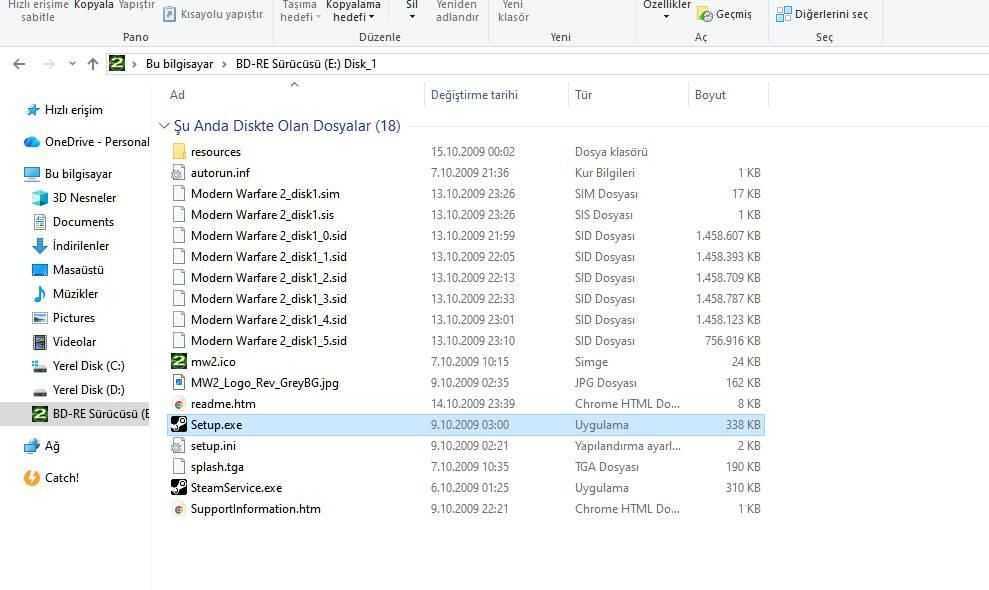Open İndirilenler in navigation pane
This screenshot has height=590, width=989.
[x=80, y=245]
